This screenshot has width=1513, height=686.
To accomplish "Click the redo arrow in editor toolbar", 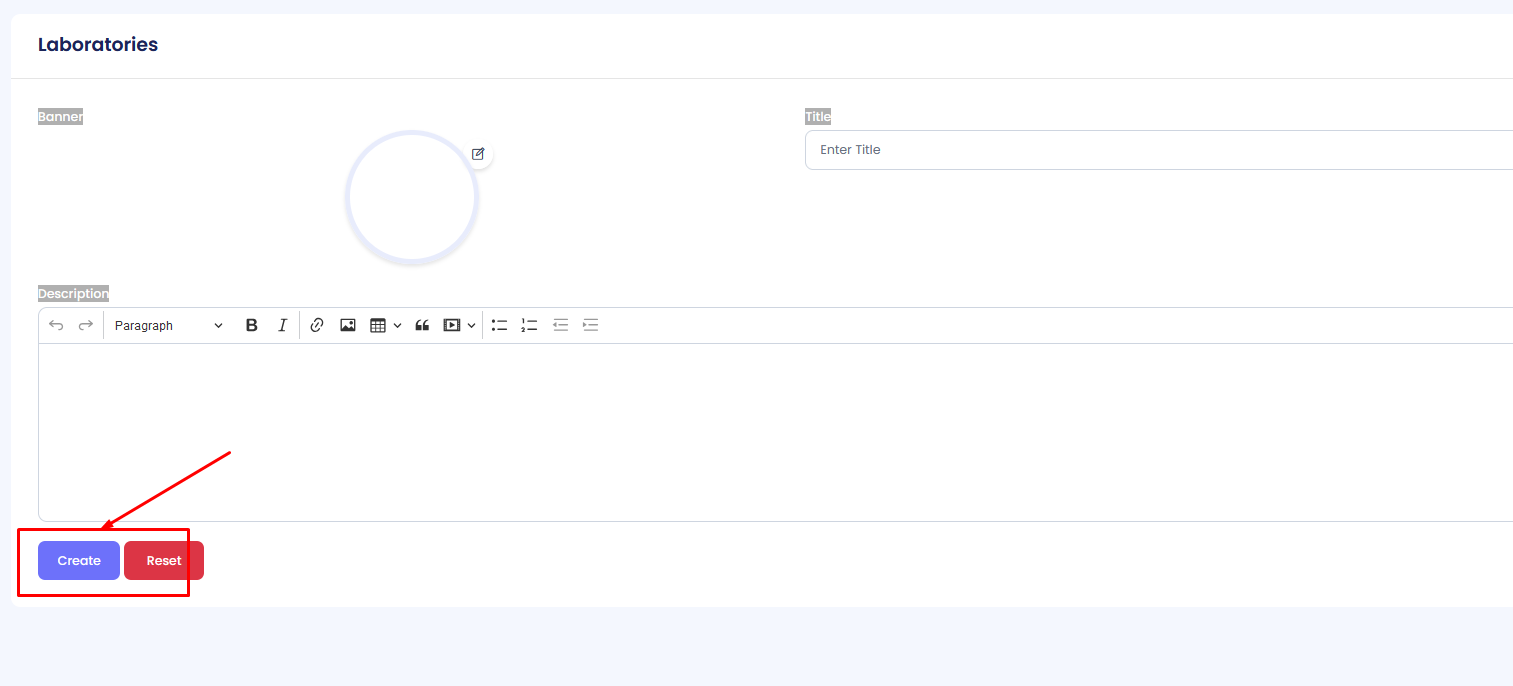I will click(86, 325).
